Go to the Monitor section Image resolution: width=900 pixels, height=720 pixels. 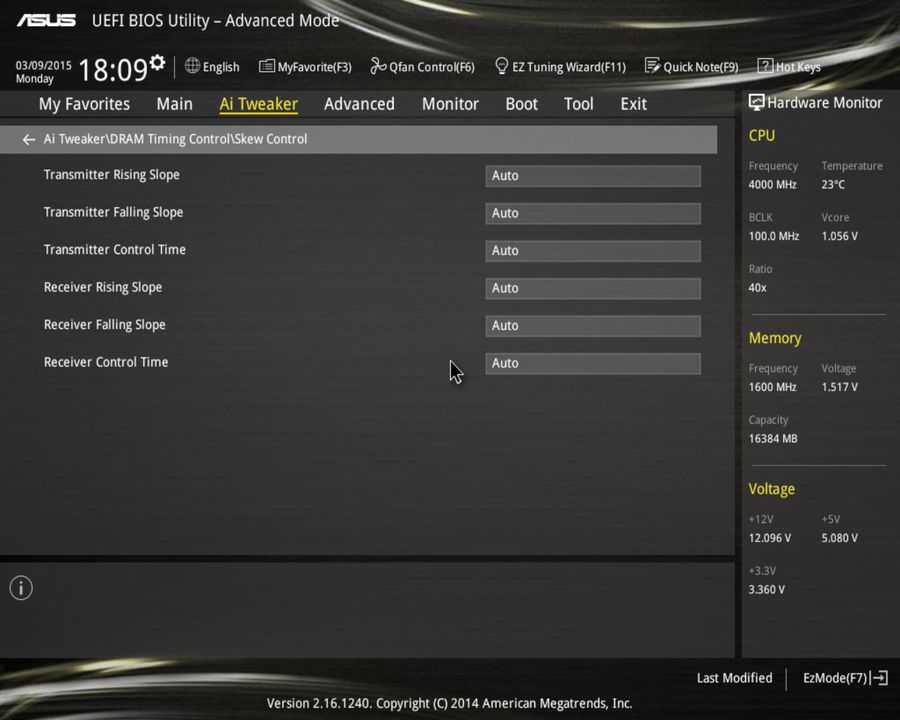coord(450,103)
